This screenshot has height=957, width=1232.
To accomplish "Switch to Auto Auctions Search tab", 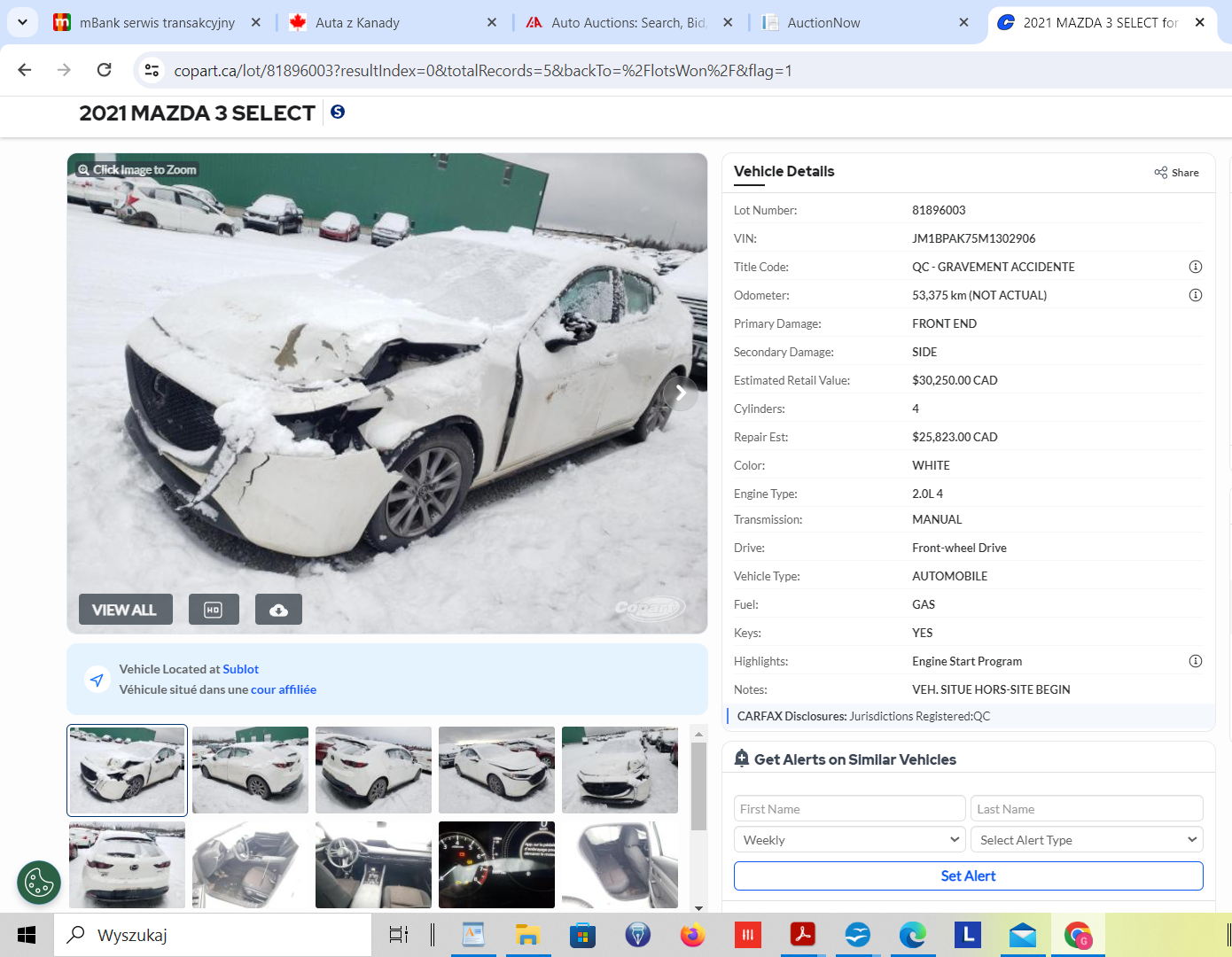I will pyautogui.click(x=628, y=23).
